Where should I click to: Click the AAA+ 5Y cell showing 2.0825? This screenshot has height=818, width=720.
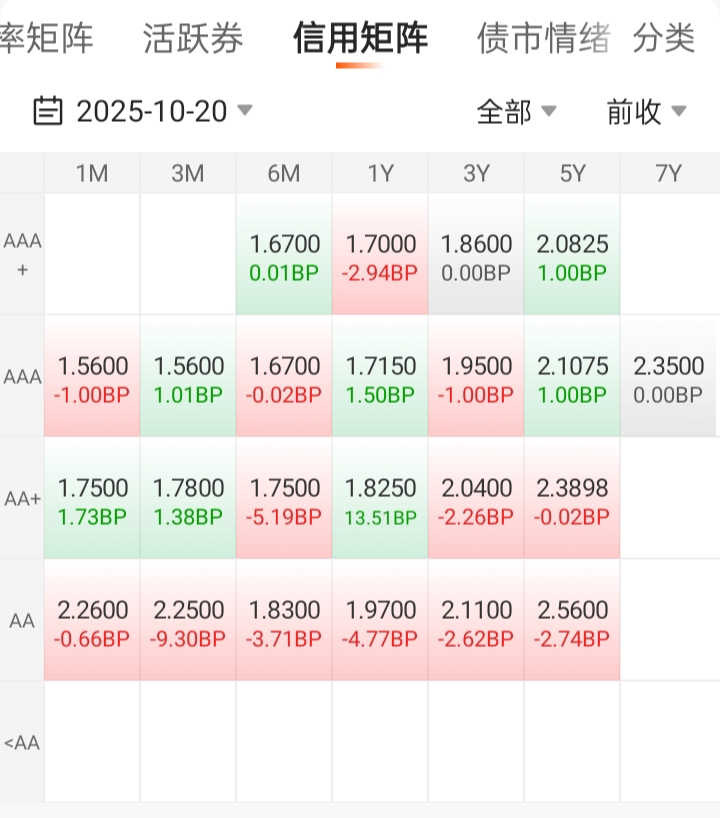(572, 257)
